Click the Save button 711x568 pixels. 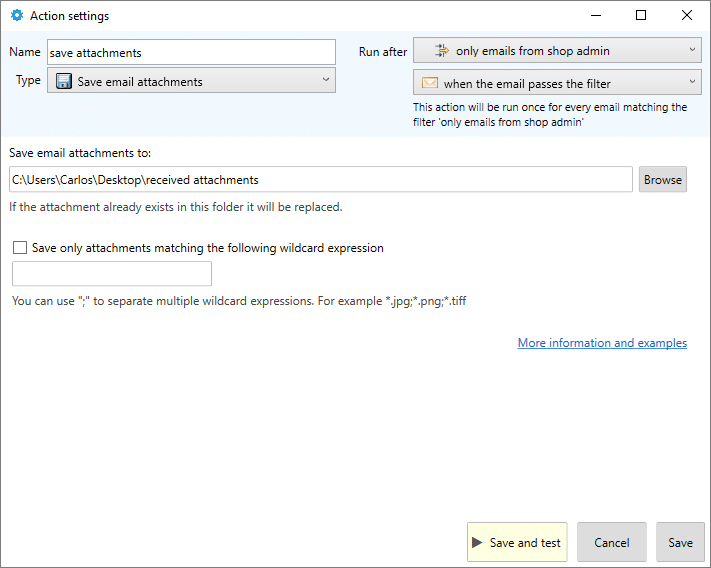tap(680, 542)
